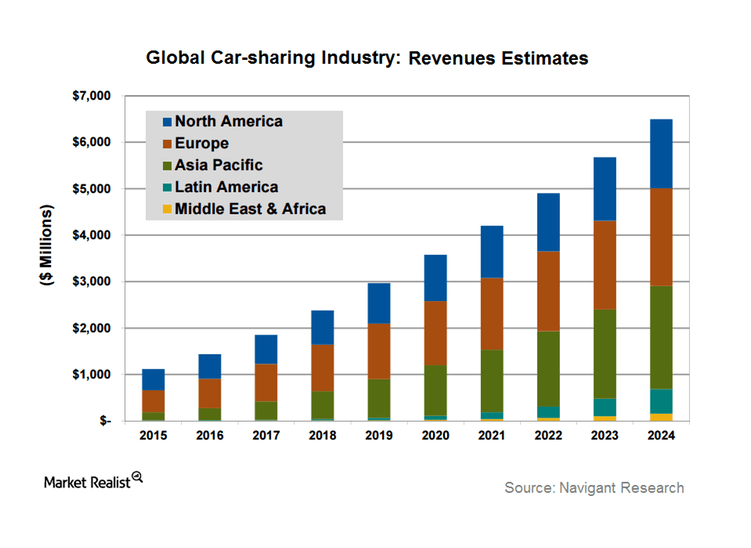Image resolution: width=751 pixels, height=548 pixels.
Task: Click the Europe segment of the 2024 bar
Action: (x=658, y=237)
